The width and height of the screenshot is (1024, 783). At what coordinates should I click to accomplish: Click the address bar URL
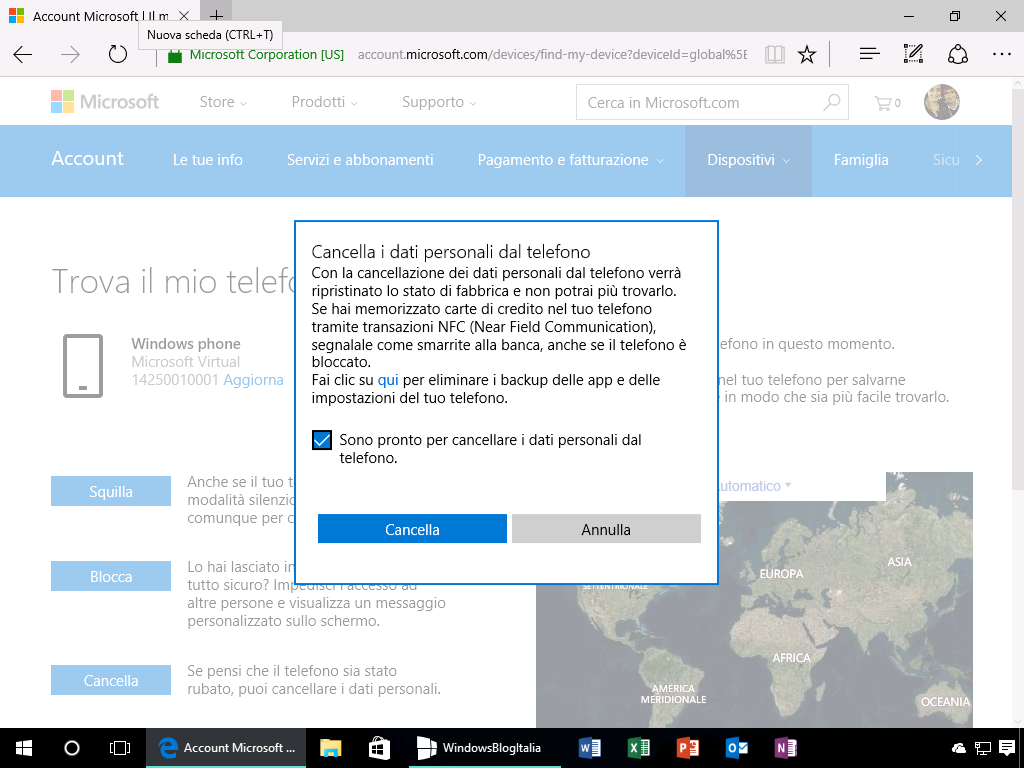[552, 54]
